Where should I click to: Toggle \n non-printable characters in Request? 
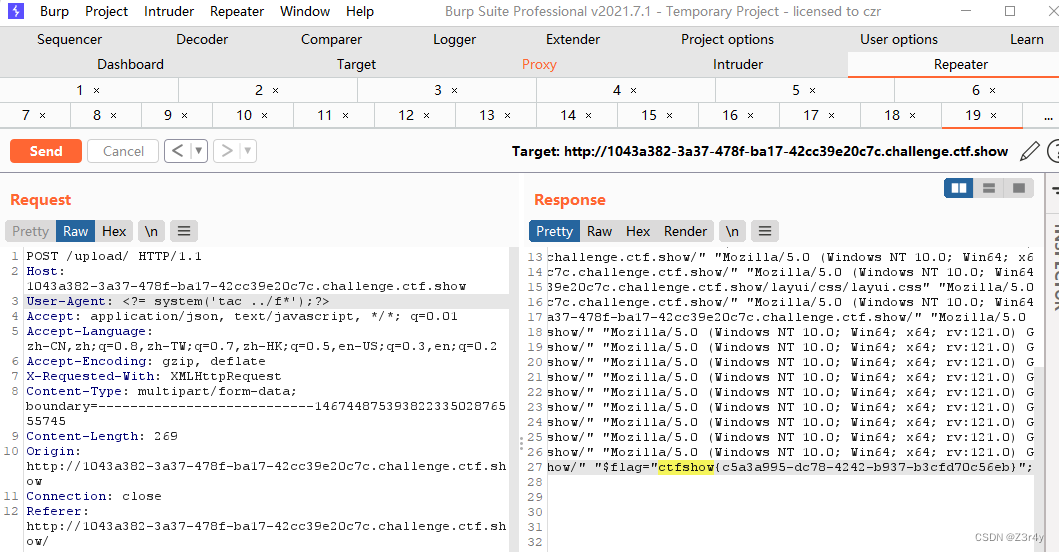pyautogui.click(x=151, y=231)
